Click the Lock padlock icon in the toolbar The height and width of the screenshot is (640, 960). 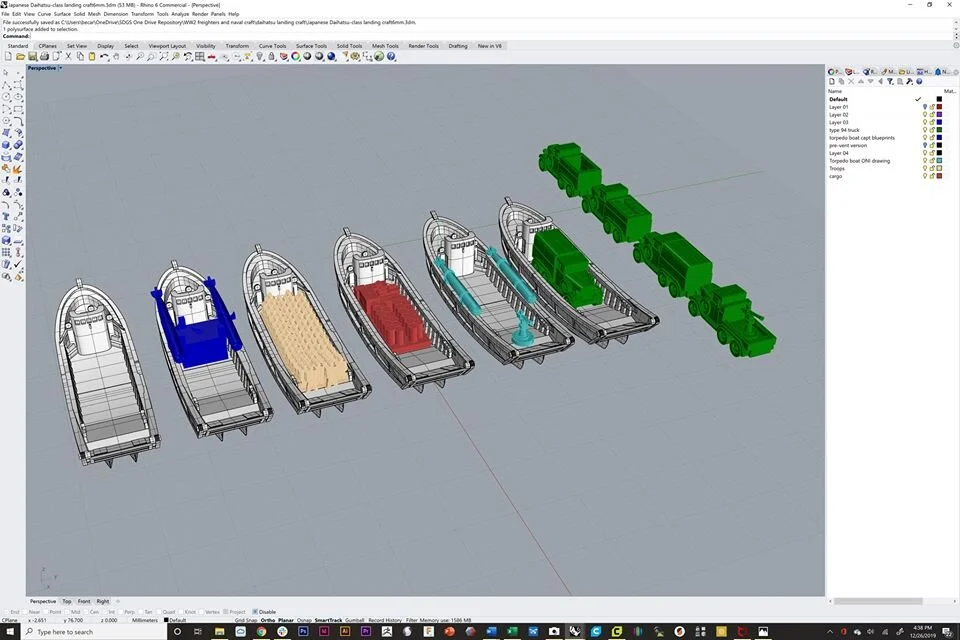pyautogui.click(x=272, y=56)
